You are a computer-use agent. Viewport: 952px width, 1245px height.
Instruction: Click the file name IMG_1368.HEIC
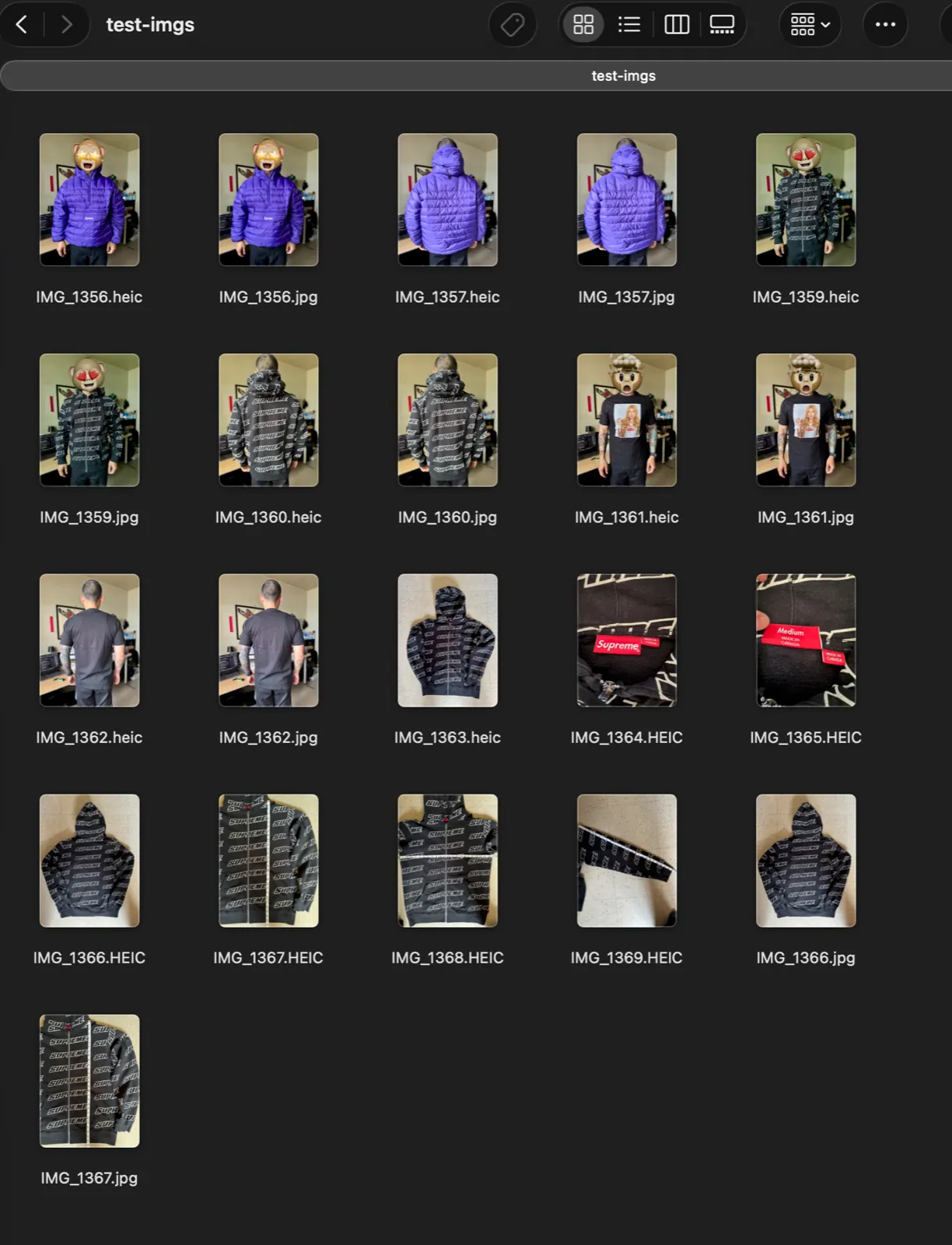[x=447, y=957]
